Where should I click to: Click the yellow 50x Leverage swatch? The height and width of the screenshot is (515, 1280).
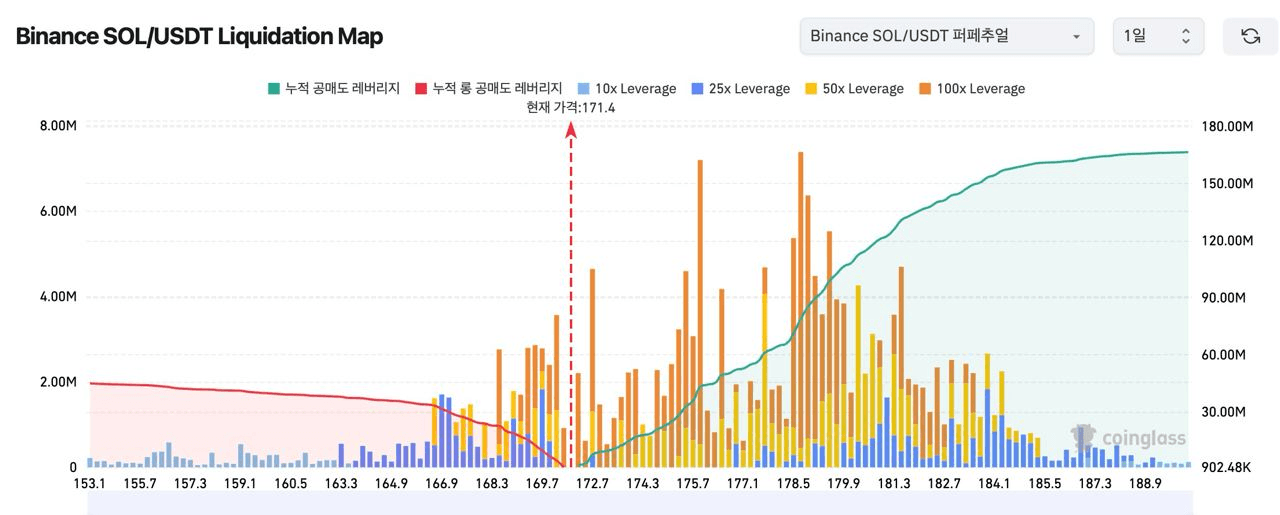click(x=810, y=88)
